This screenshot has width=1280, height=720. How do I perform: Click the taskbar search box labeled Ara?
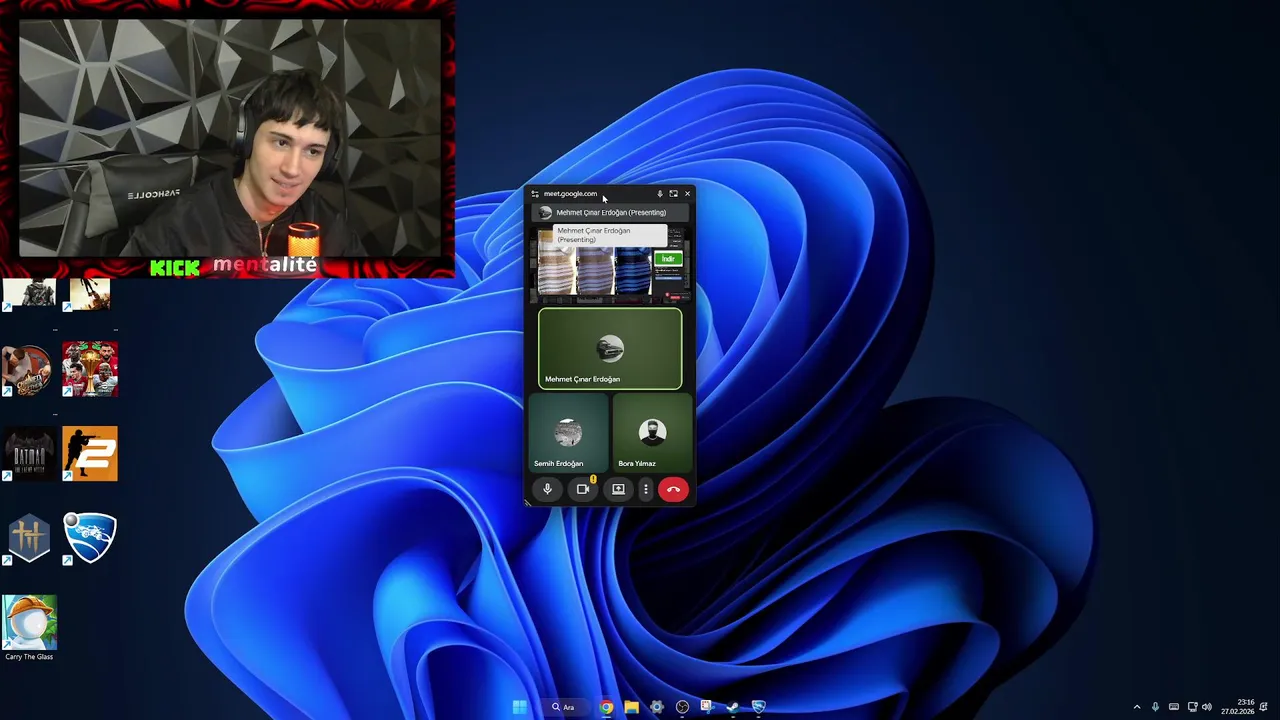point(566,707)
